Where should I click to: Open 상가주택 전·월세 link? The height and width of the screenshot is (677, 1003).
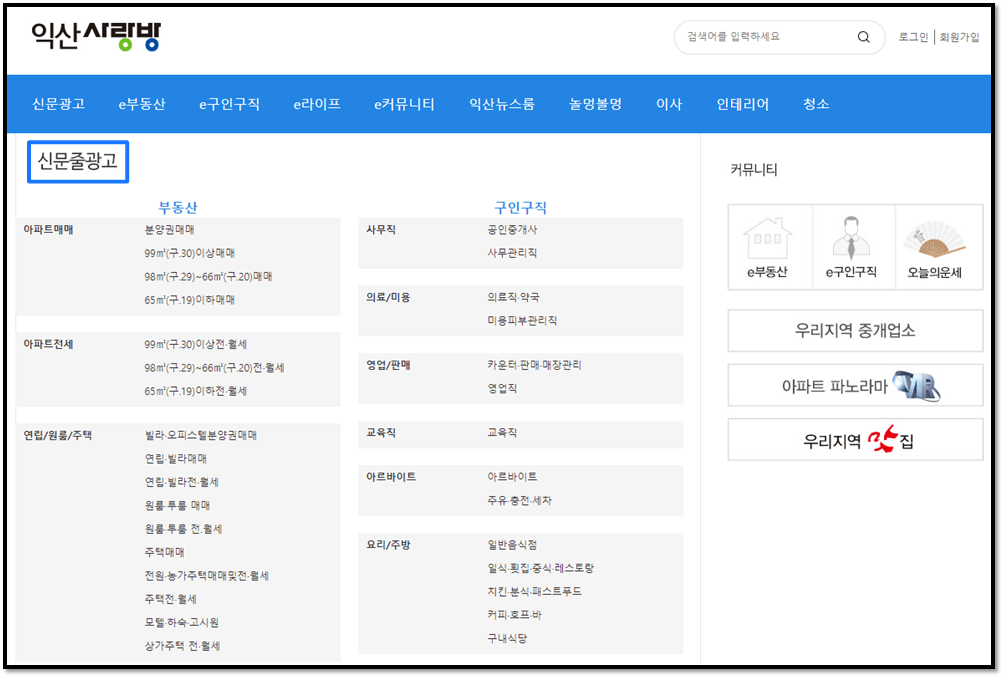(x=182, y=646)
